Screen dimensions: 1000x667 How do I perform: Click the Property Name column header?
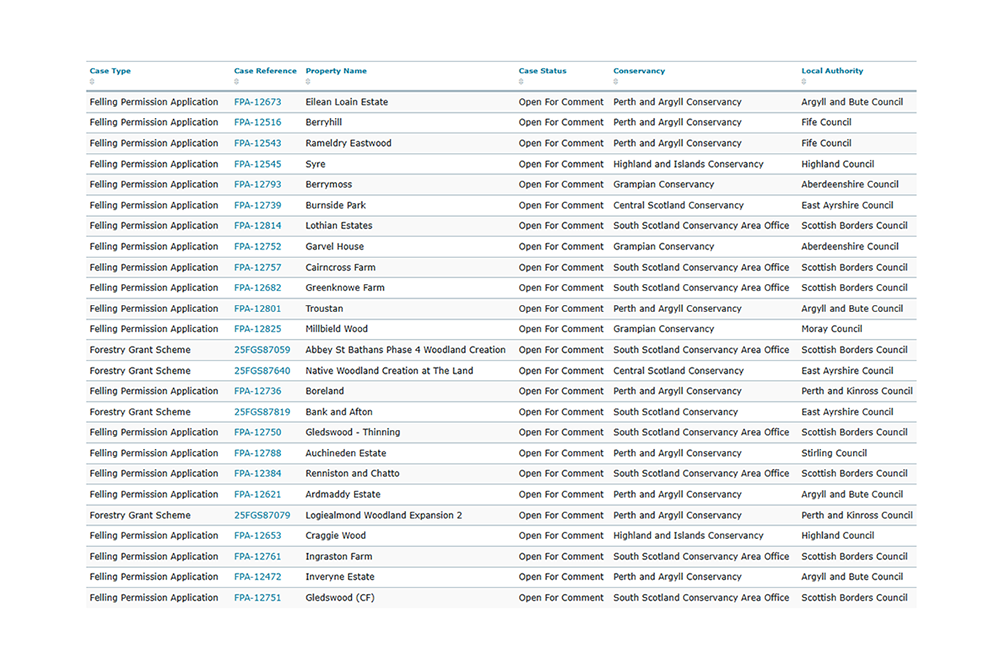coord(334,70)
